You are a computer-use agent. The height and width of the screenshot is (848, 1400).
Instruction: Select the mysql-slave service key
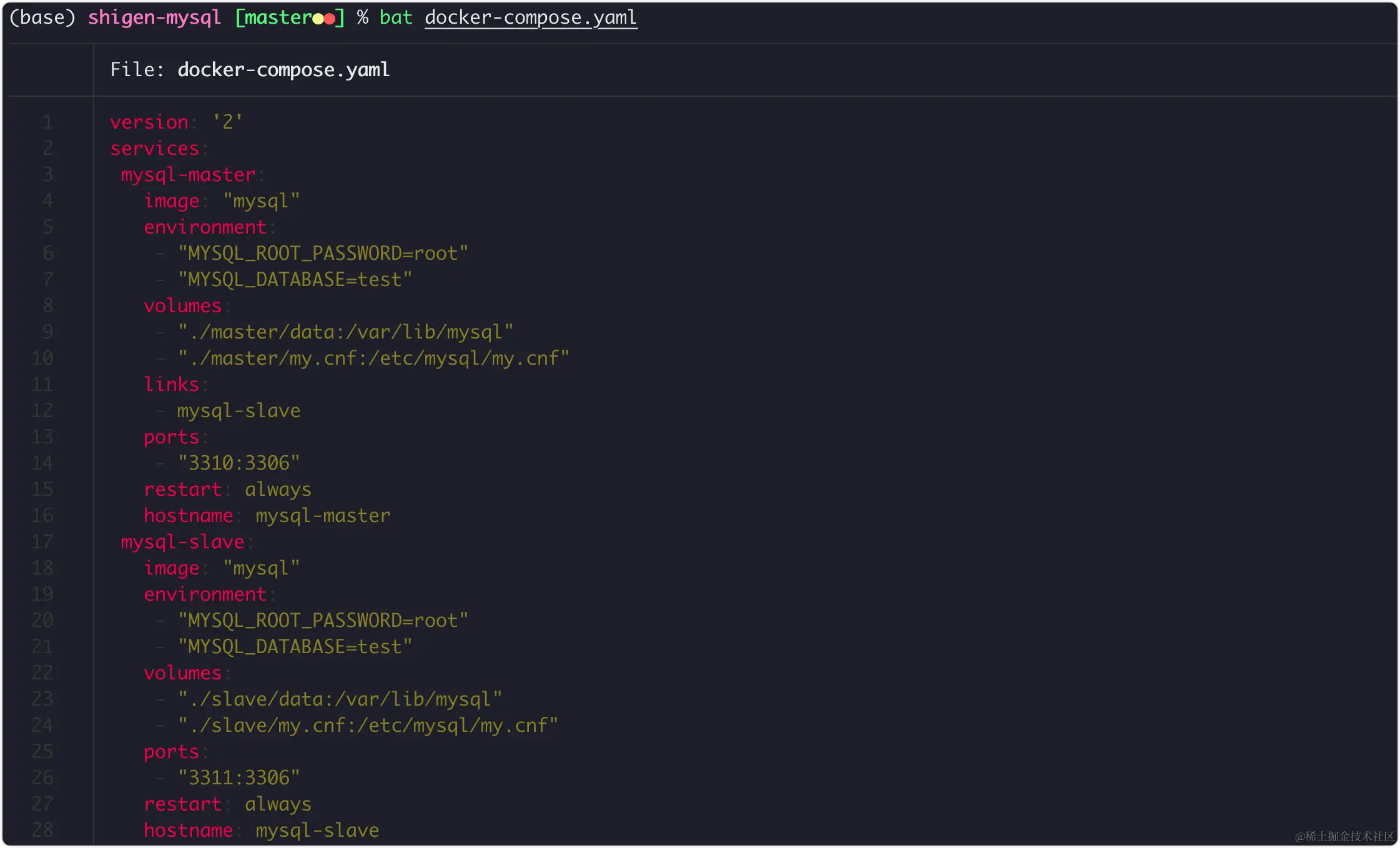[x=182, y=541]
